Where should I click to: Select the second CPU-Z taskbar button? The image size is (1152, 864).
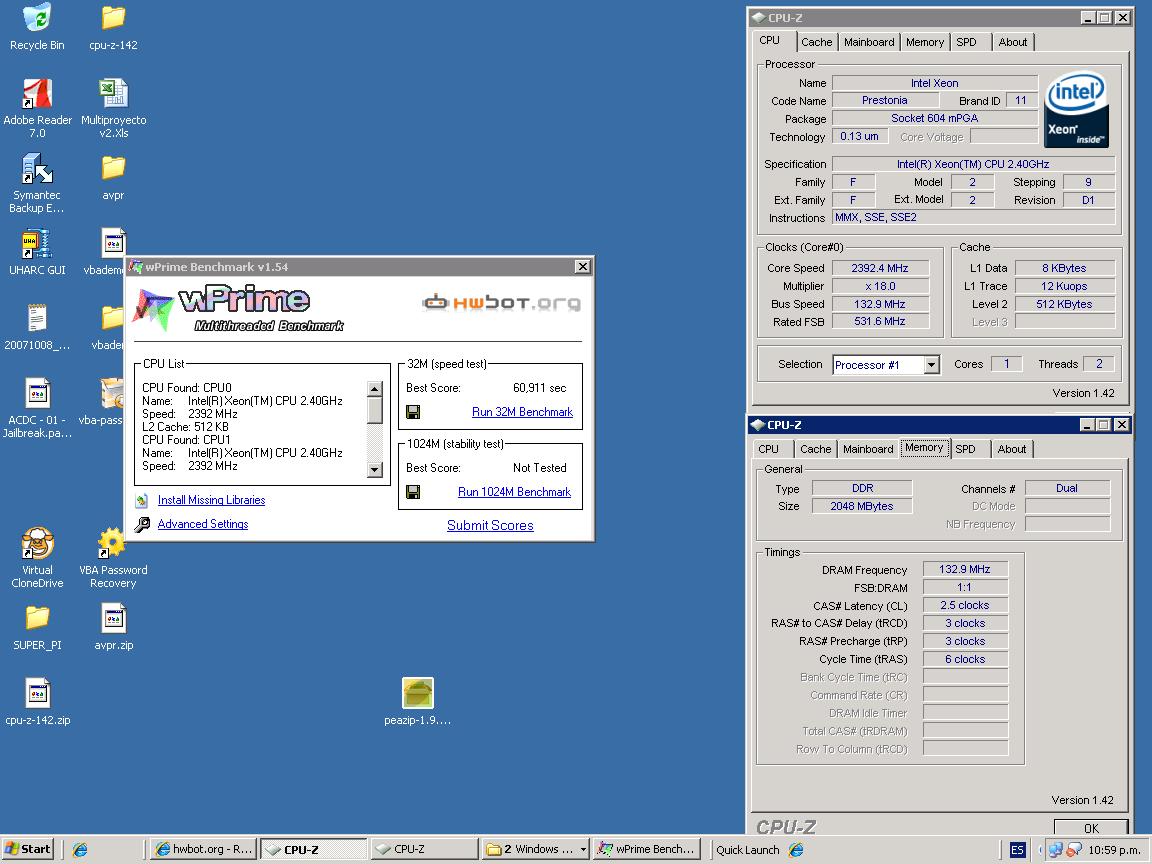click(x=423, y=849)
